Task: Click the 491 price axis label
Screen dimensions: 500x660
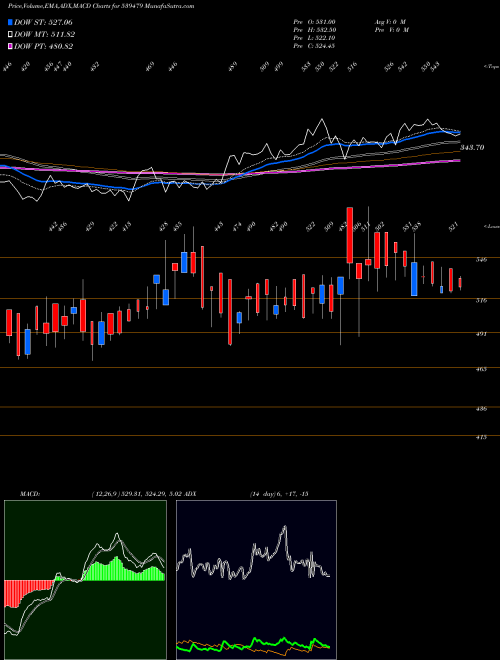Action: (482, 334)
